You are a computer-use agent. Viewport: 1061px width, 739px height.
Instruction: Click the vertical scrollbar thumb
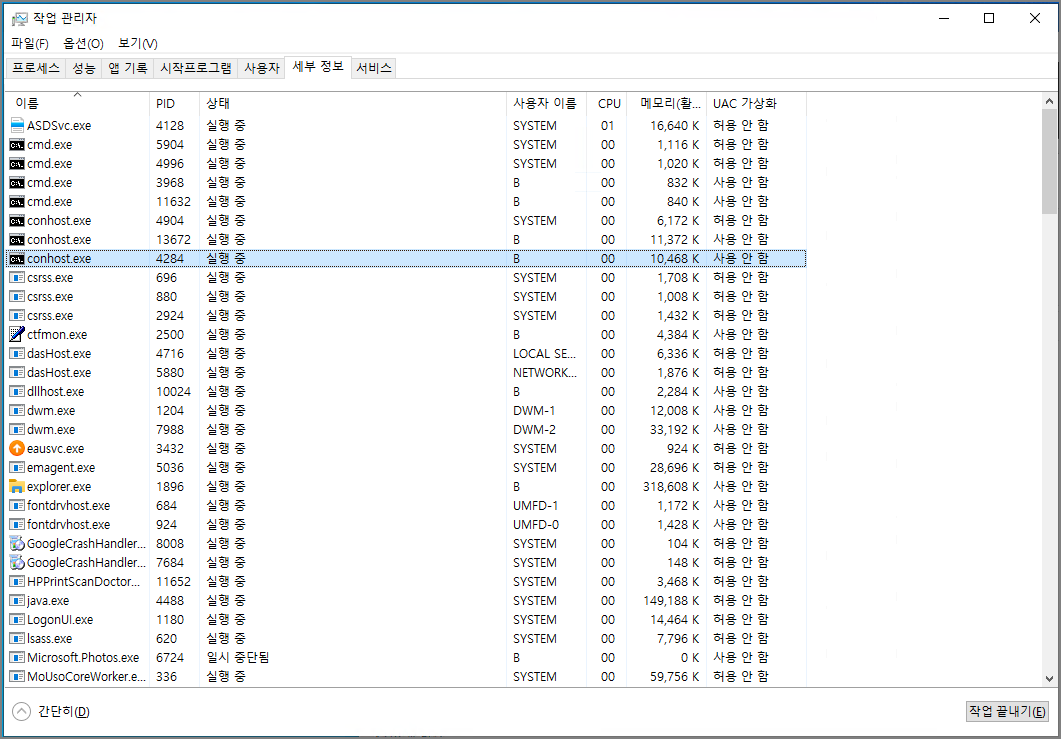(x=1049, y=162)
